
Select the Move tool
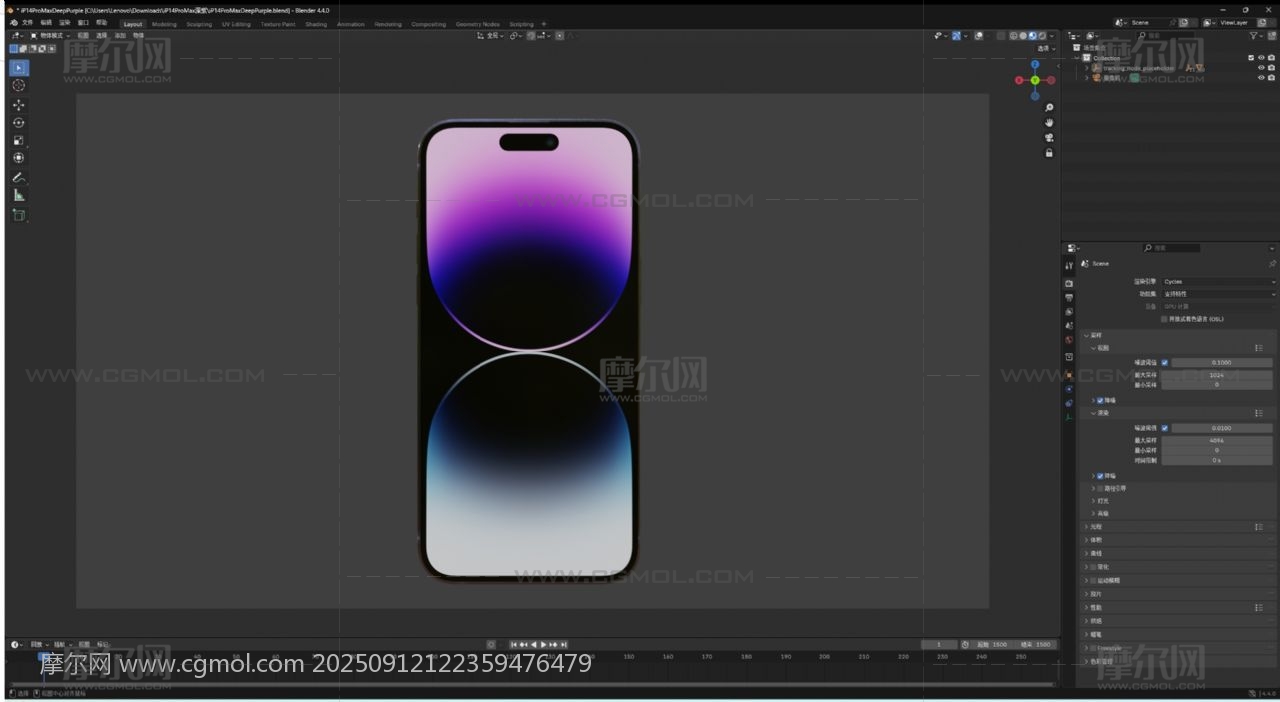(x=19, y=105)
